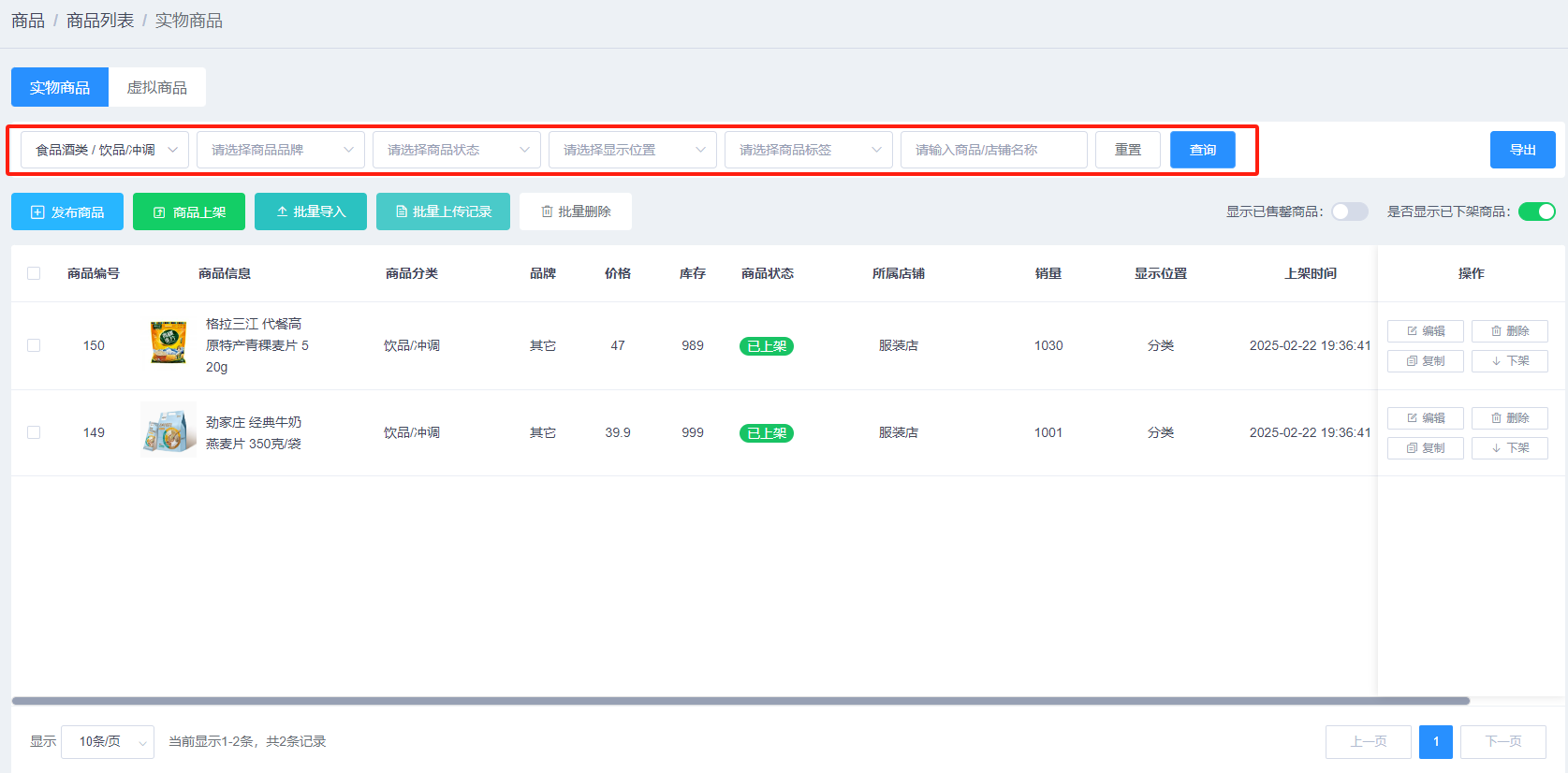Image resolution: width=1568 pixels, height=773 pixels.
Task: Click the 批量删除 trash icon button
Action: point(576,212)
